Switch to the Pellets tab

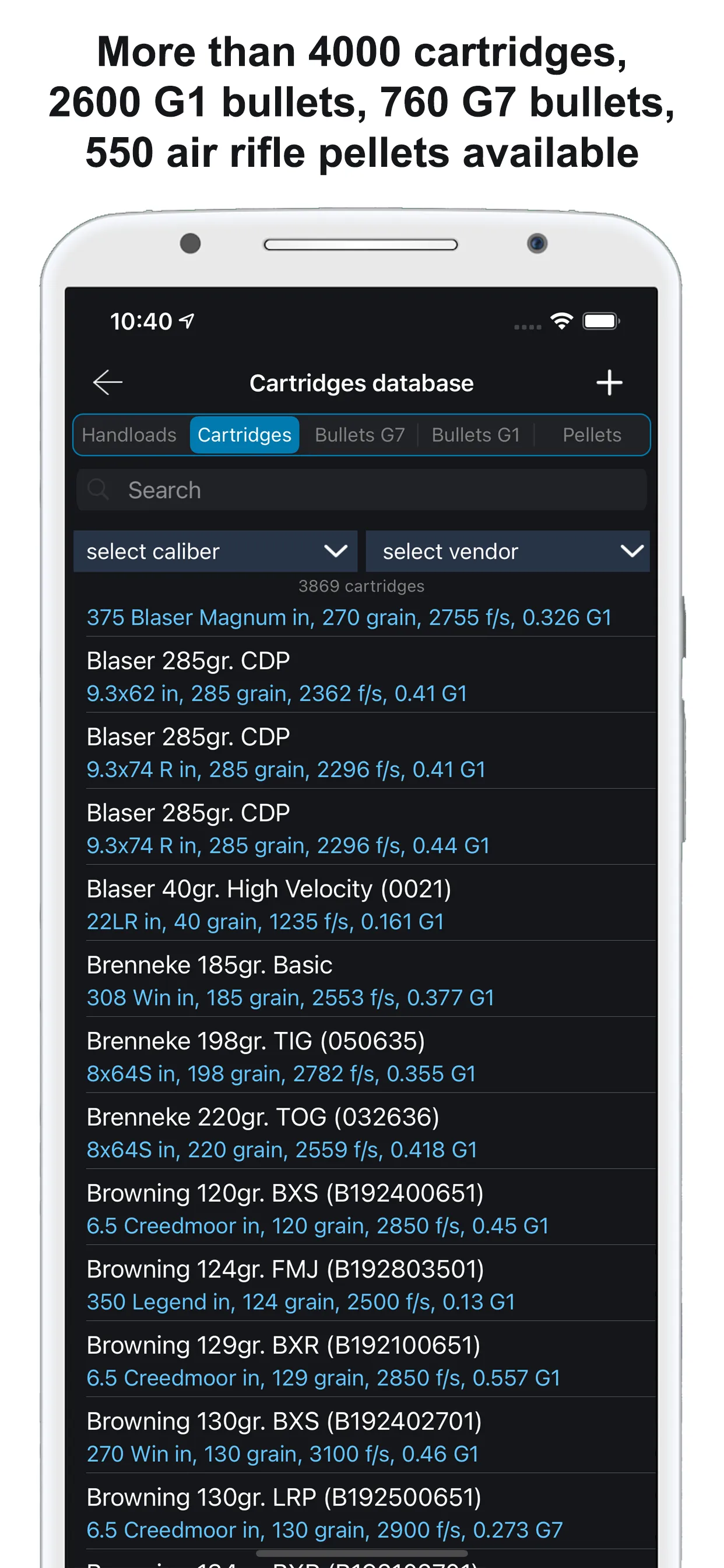(591, 435)
